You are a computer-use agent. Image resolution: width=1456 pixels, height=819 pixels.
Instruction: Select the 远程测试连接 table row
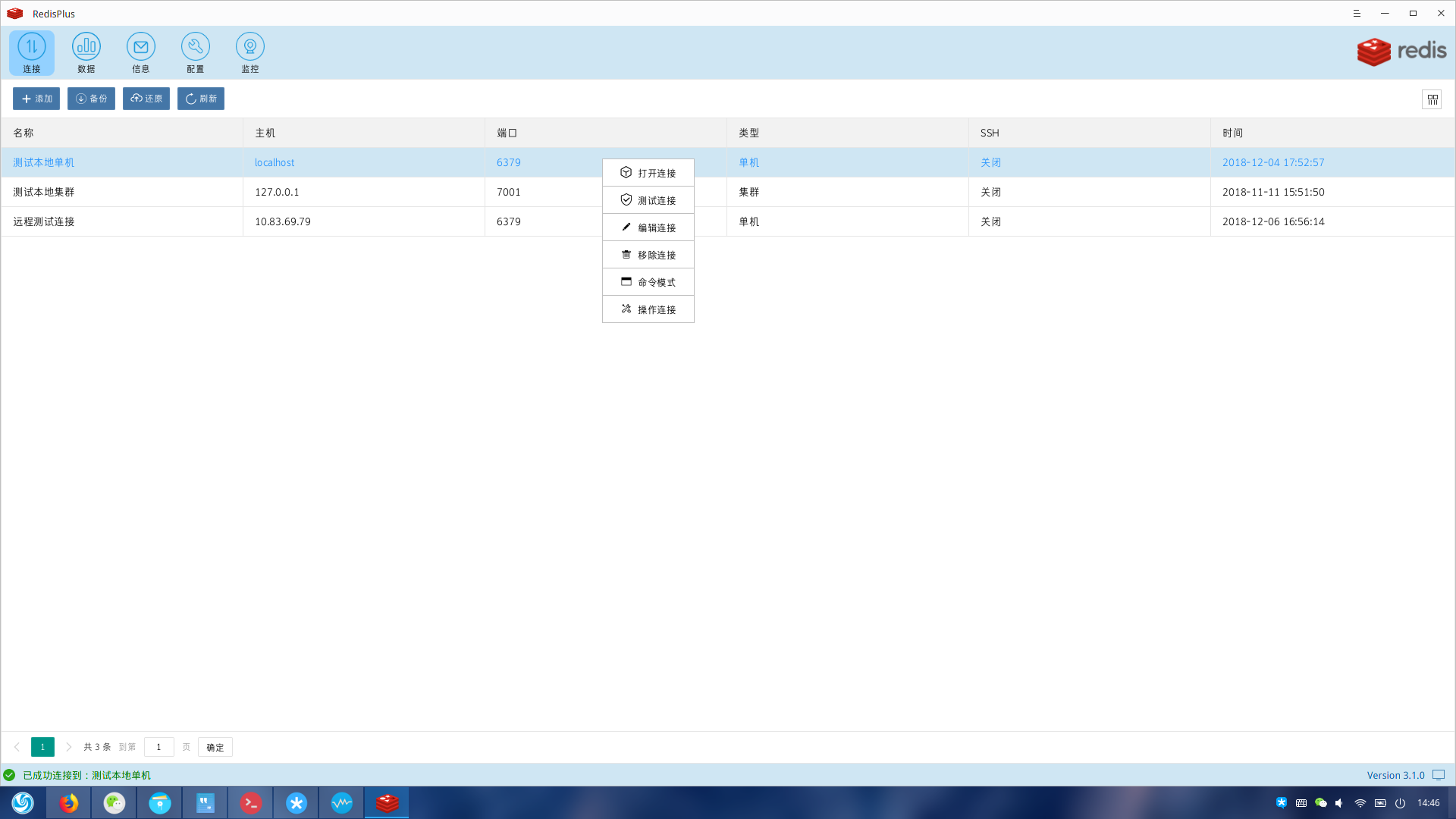coord(121,221)
